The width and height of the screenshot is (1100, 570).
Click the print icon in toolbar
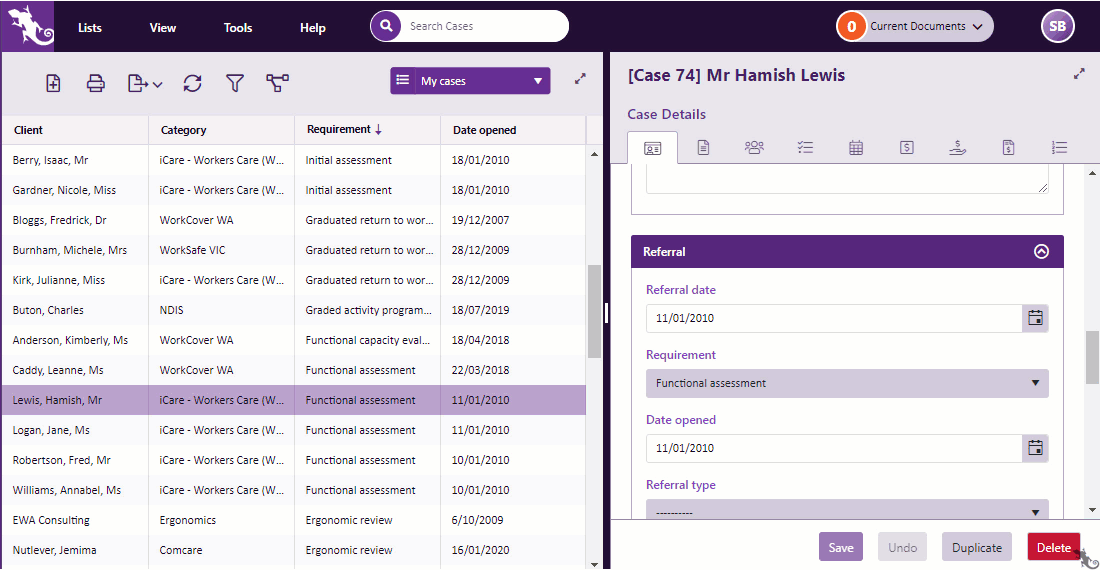(x=95, y=83)
